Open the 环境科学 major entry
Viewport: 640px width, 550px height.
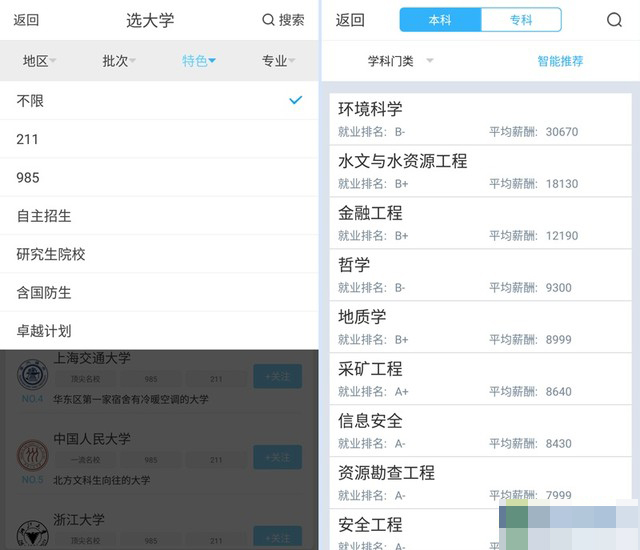point(480,119)
